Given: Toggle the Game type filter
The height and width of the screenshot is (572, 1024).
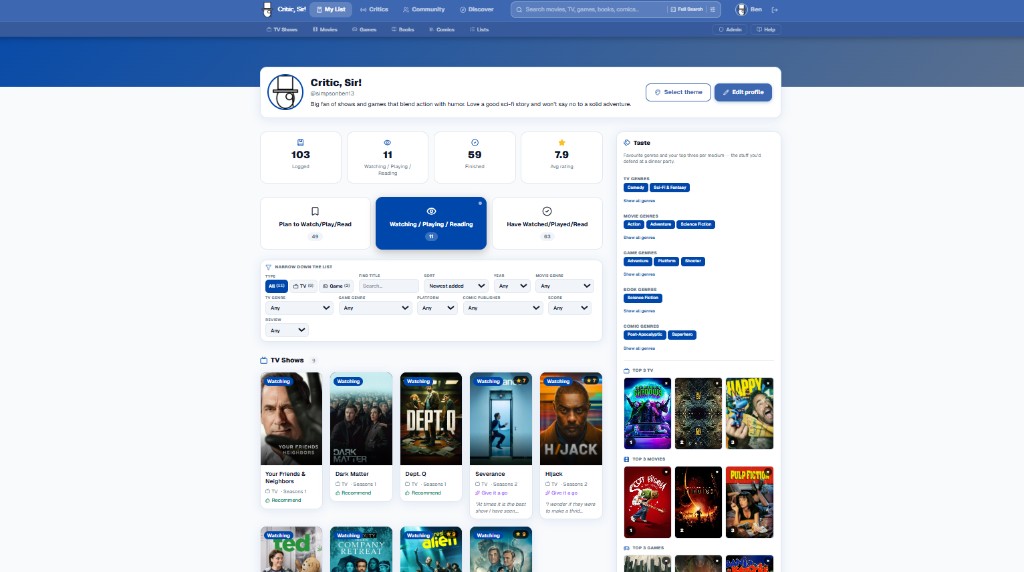Looking at the screenshot, I should [x=335, y=286].
